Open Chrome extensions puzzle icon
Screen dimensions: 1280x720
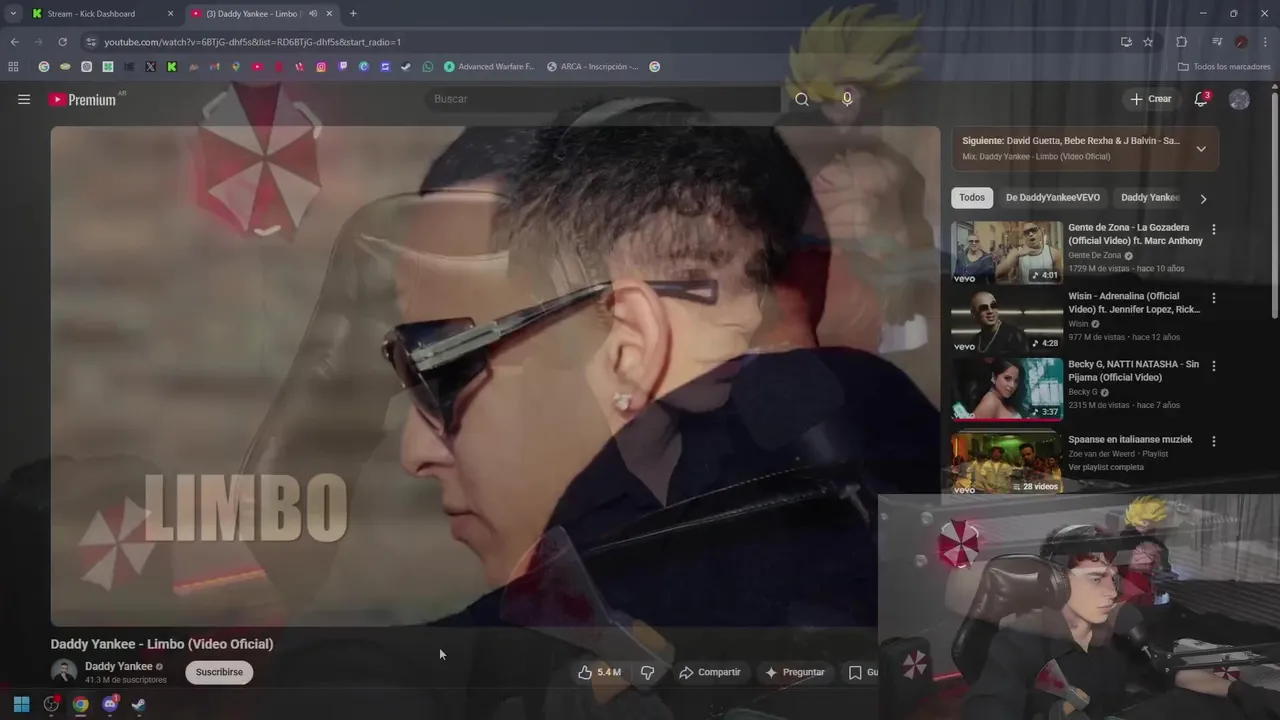[x=1181, y=42]
